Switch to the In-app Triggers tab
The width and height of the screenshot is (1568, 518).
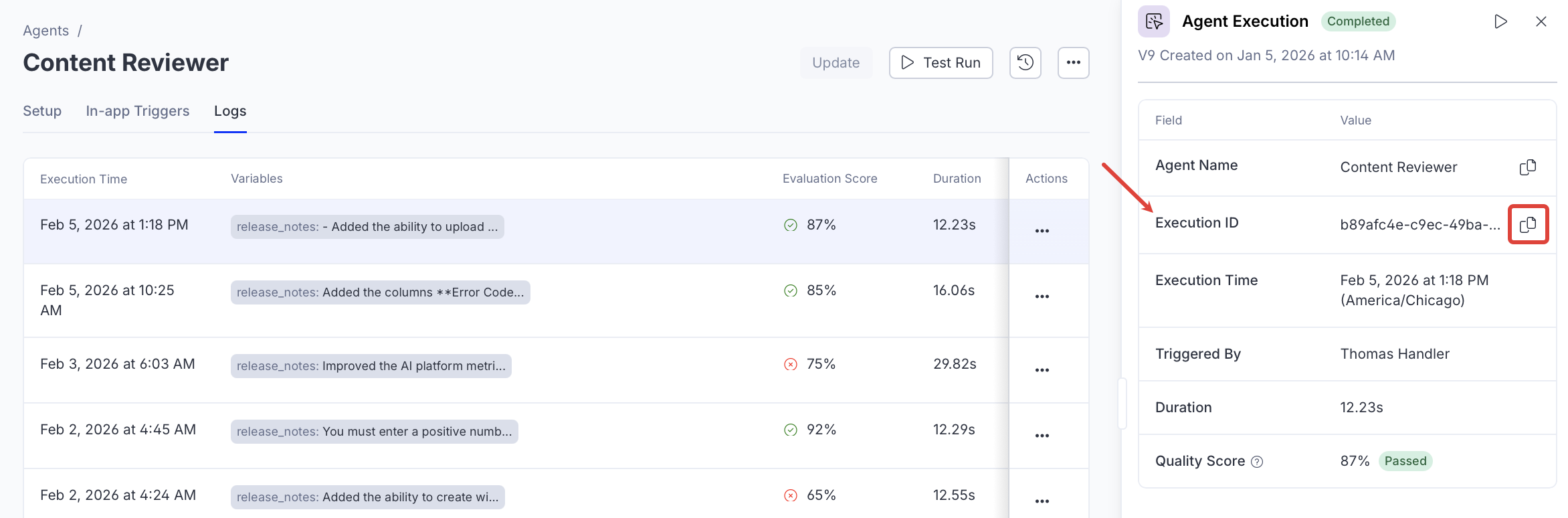(x=137, y=111)
